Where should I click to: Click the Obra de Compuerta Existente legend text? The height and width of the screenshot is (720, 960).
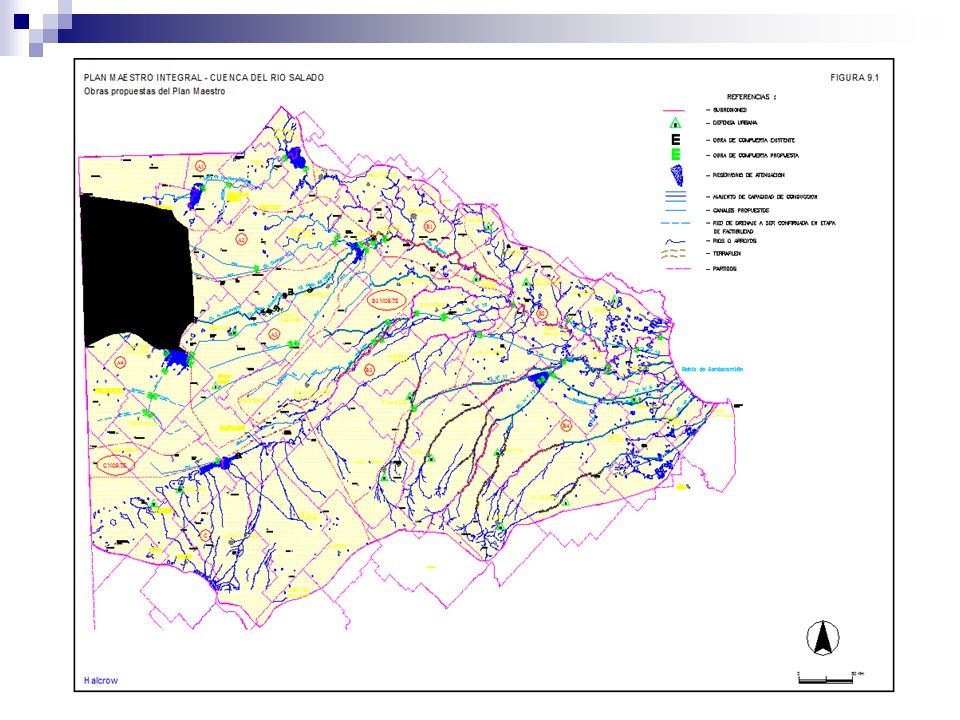click(754, 140)
